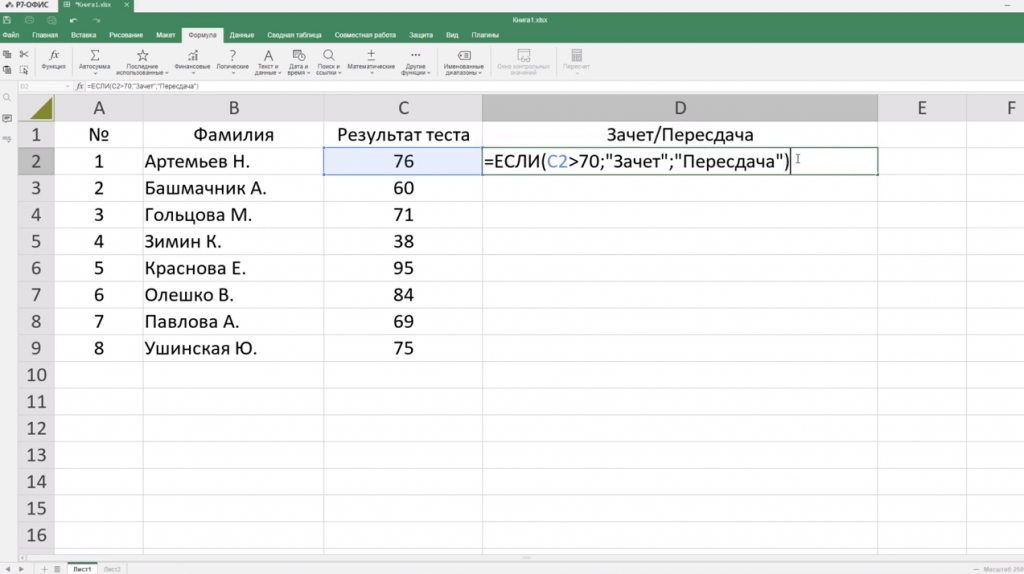Switch to the Сводная таблица tab
The width and height of the screenshot is (1024, 574).
tap(294, 35)
